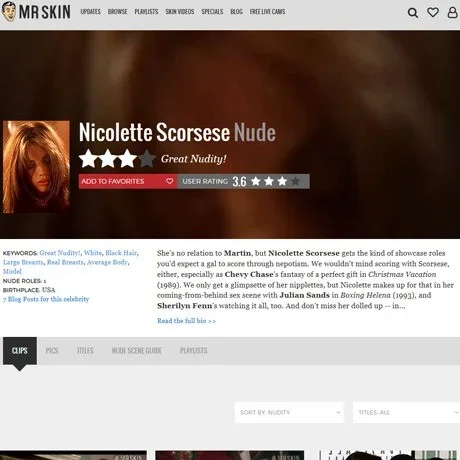Image resolution: width=460 pixels, height=460 pixels.
Task: Expand the Sort By Nudity dropdown
Action: (x=289, y=412)
